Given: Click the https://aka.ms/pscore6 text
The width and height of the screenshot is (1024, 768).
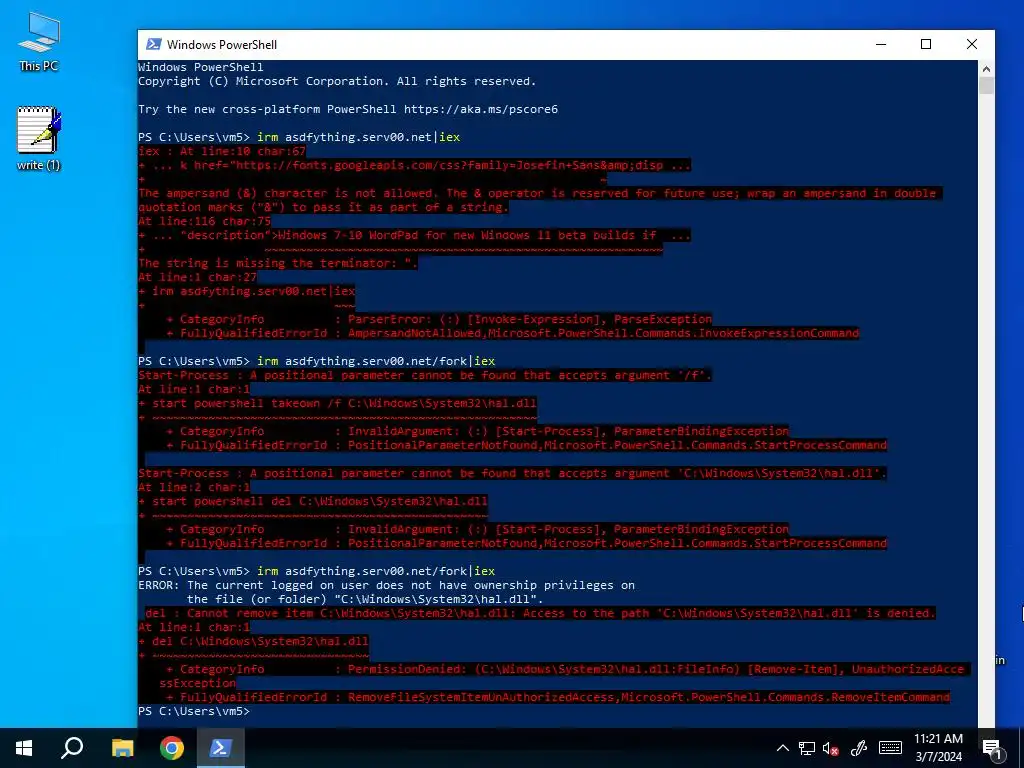Looking at the screenshot, I should (481, 109).
